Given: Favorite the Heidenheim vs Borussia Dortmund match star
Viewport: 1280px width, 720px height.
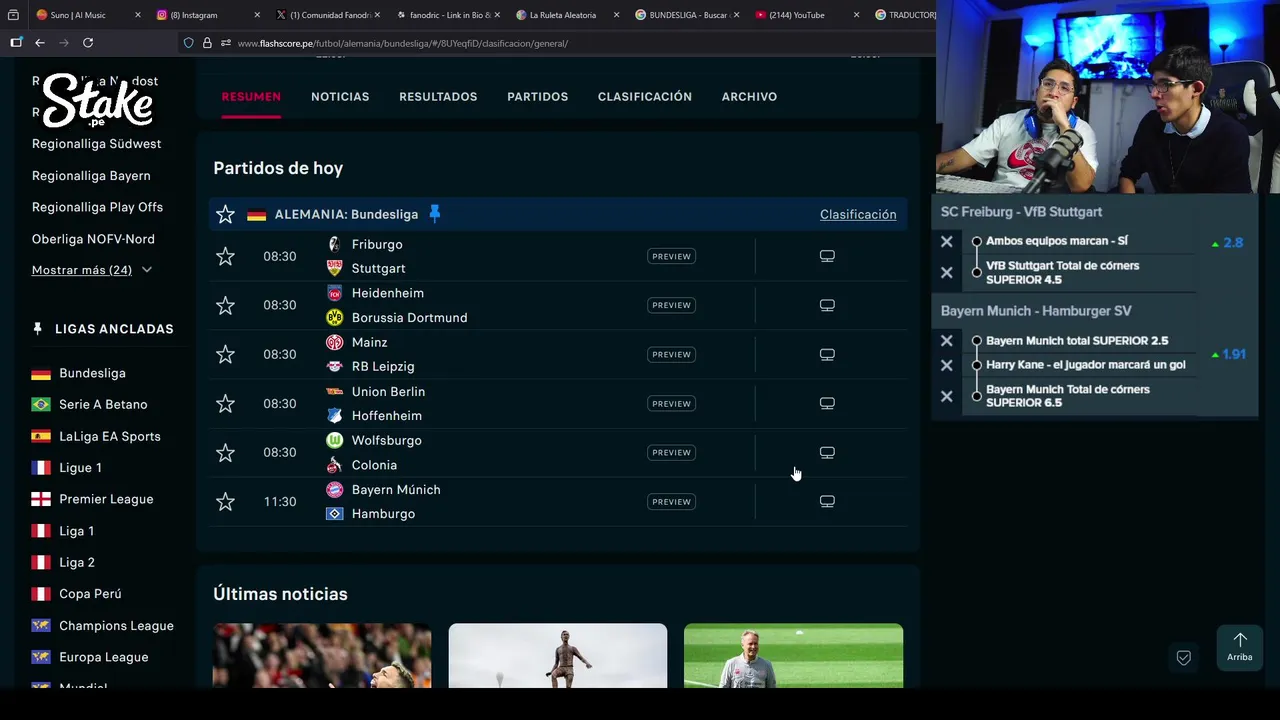Looking at the screenshot, I should point(225,305).
